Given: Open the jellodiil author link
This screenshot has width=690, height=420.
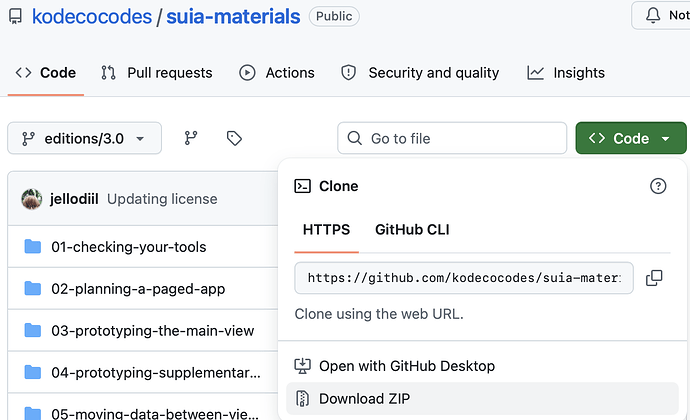Looking at the screenshot, I should pyautogui.click(x=74, y=199).
